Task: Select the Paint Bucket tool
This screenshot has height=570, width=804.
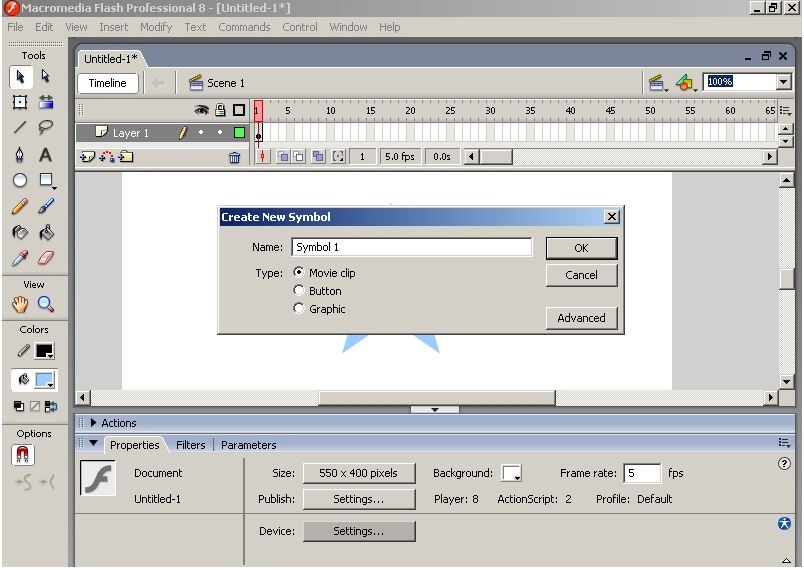Action: coord(46,232)
